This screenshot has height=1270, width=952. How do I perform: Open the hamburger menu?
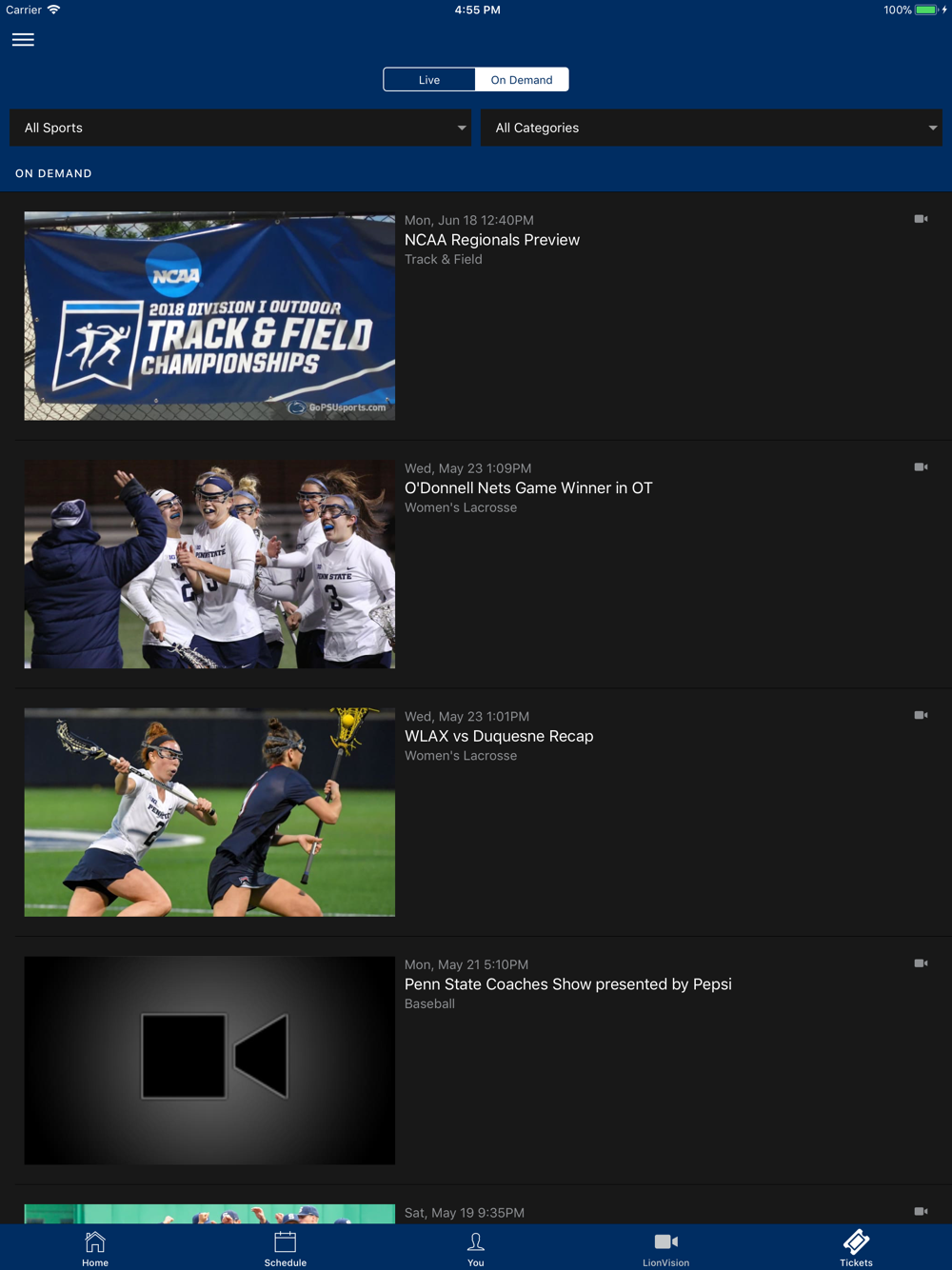[x=23, y=40]
